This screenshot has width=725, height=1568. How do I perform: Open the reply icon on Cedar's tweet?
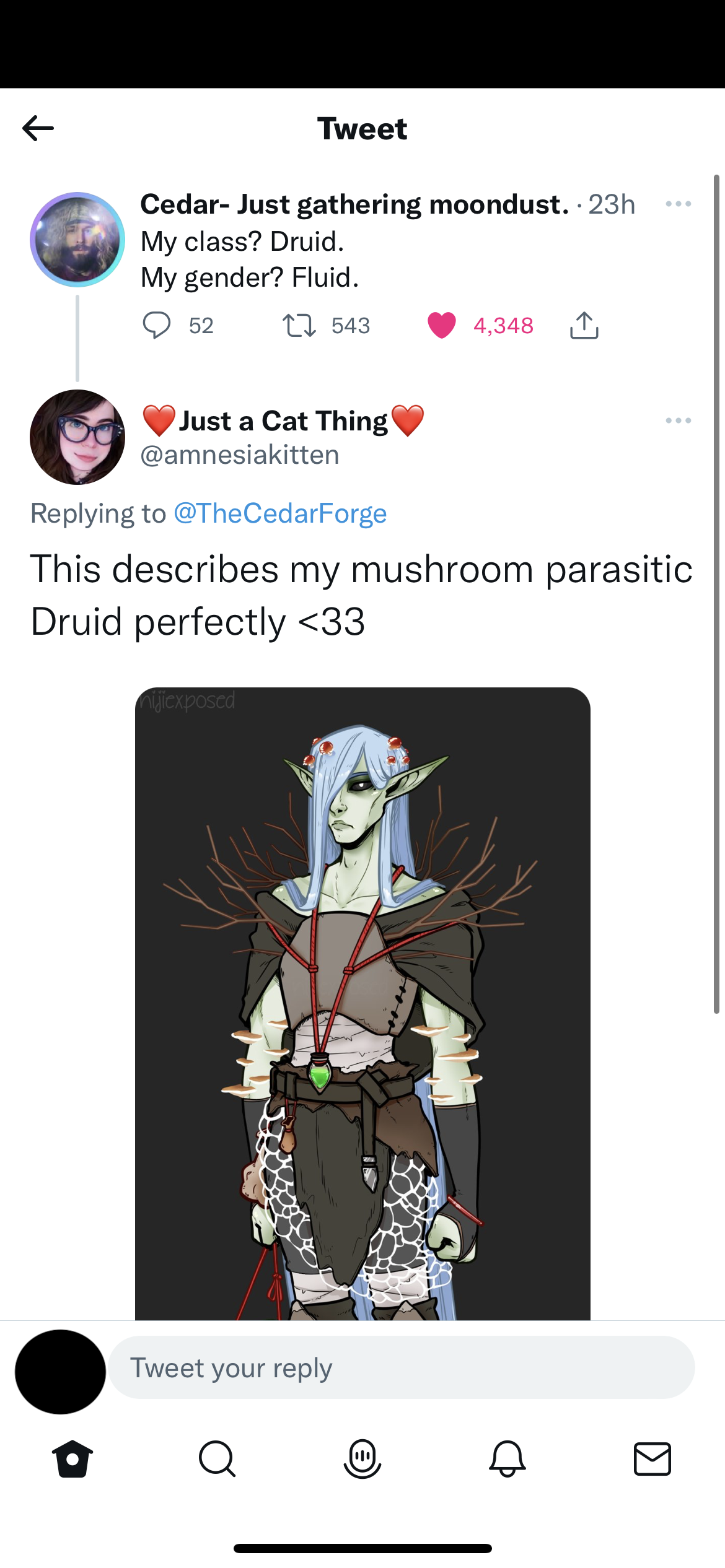[x=157, y=325]
